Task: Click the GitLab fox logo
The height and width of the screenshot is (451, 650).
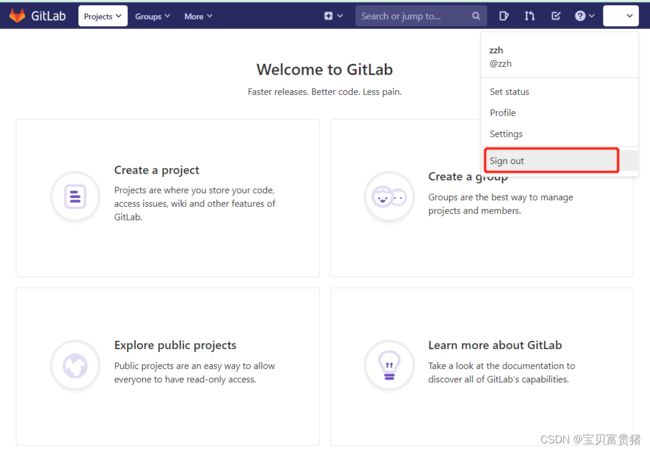Action: pos(17,16)
